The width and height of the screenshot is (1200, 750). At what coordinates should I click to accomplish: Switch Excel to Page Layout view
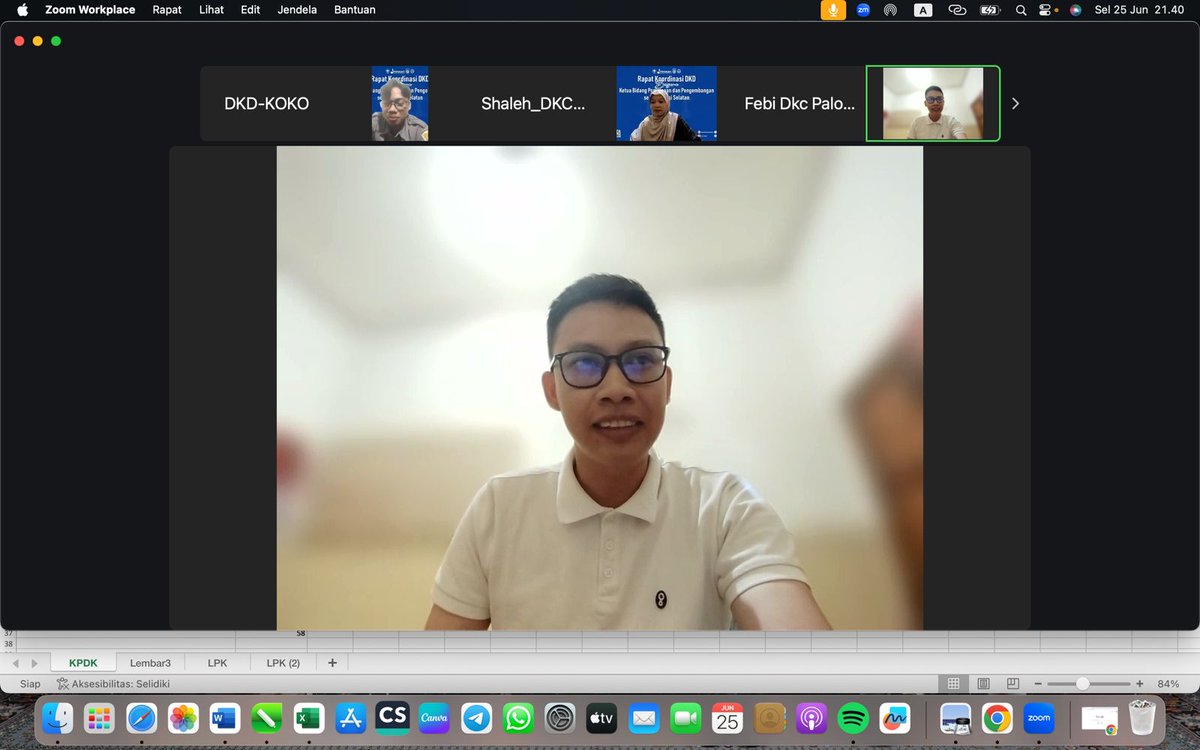click(983, 684)
